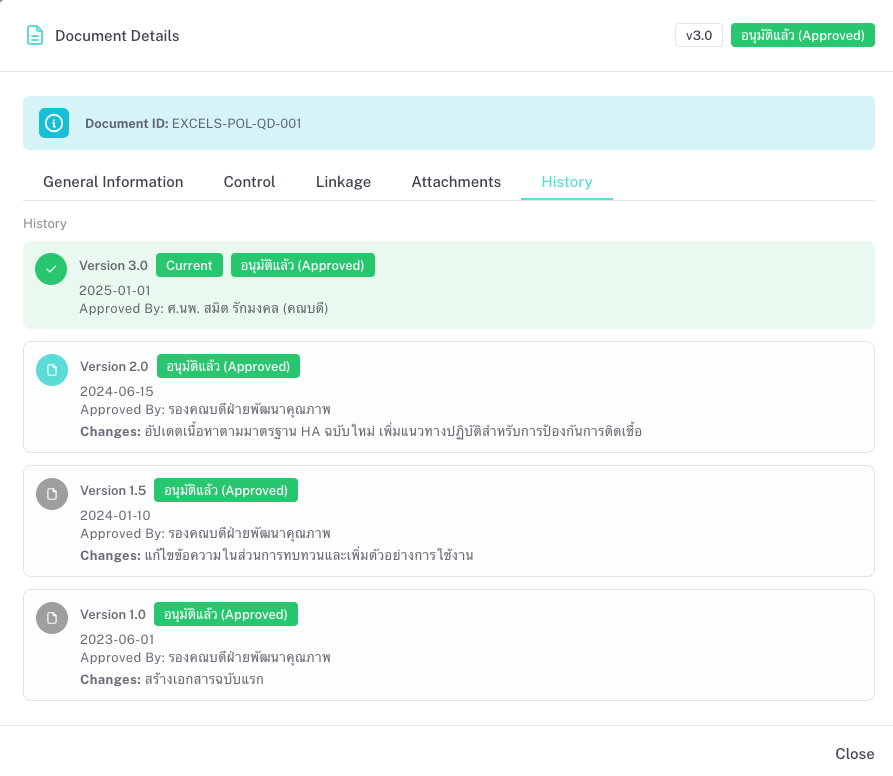The height and width of the screenshot is (776, 893).
Task: Open the General Information tab
Action: [113, 182]
